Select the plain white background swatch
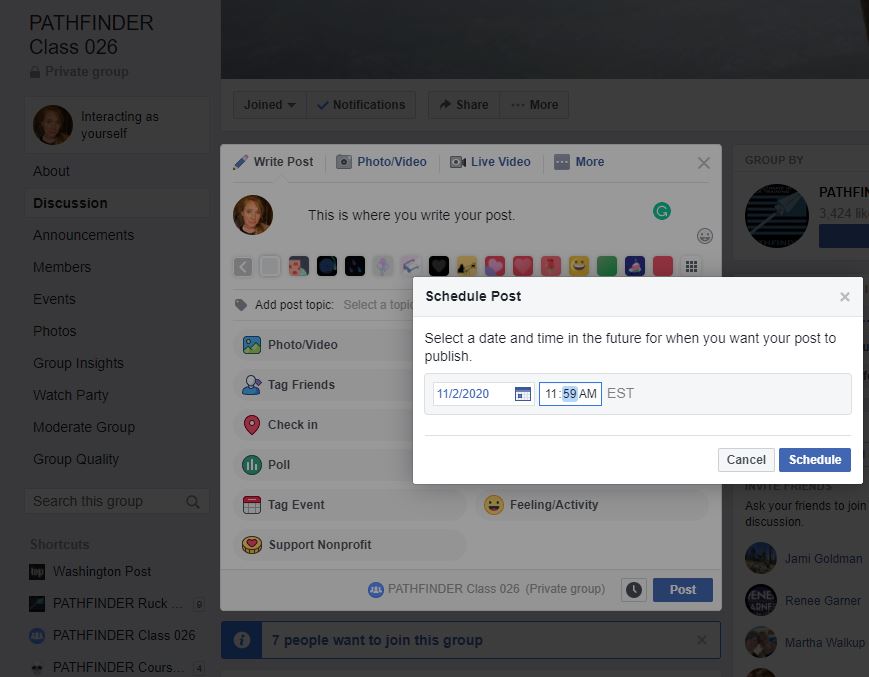This screenshot has width=869, height=677. click(270, 266)
